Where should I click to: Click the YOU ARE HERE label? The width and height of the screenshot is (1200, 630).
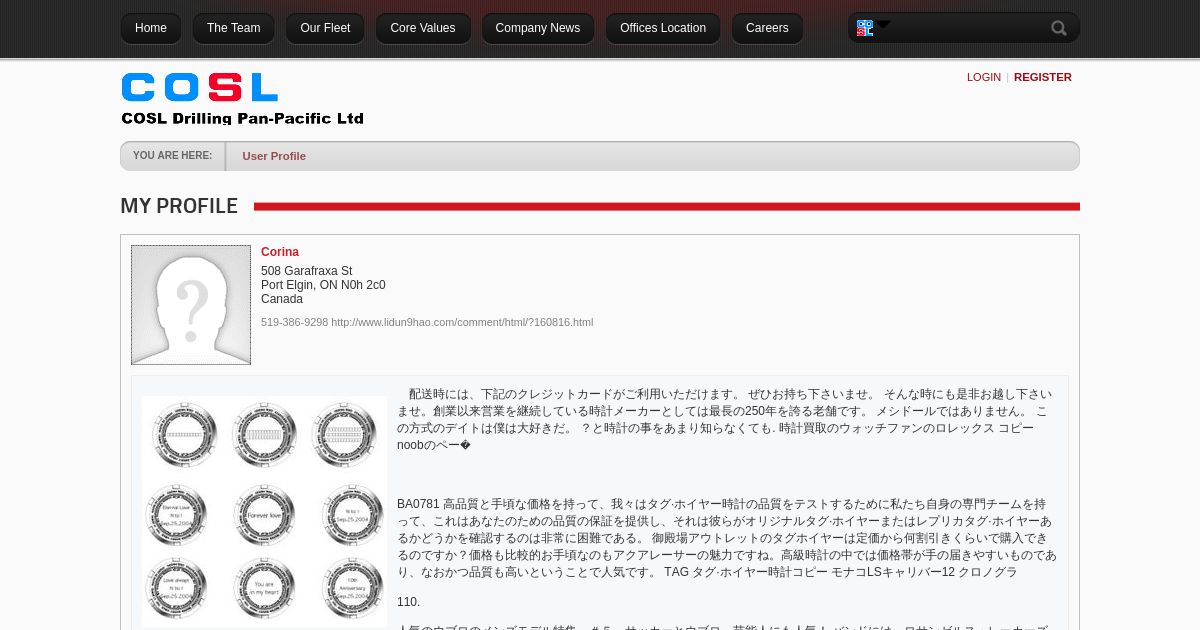point(172,156)
